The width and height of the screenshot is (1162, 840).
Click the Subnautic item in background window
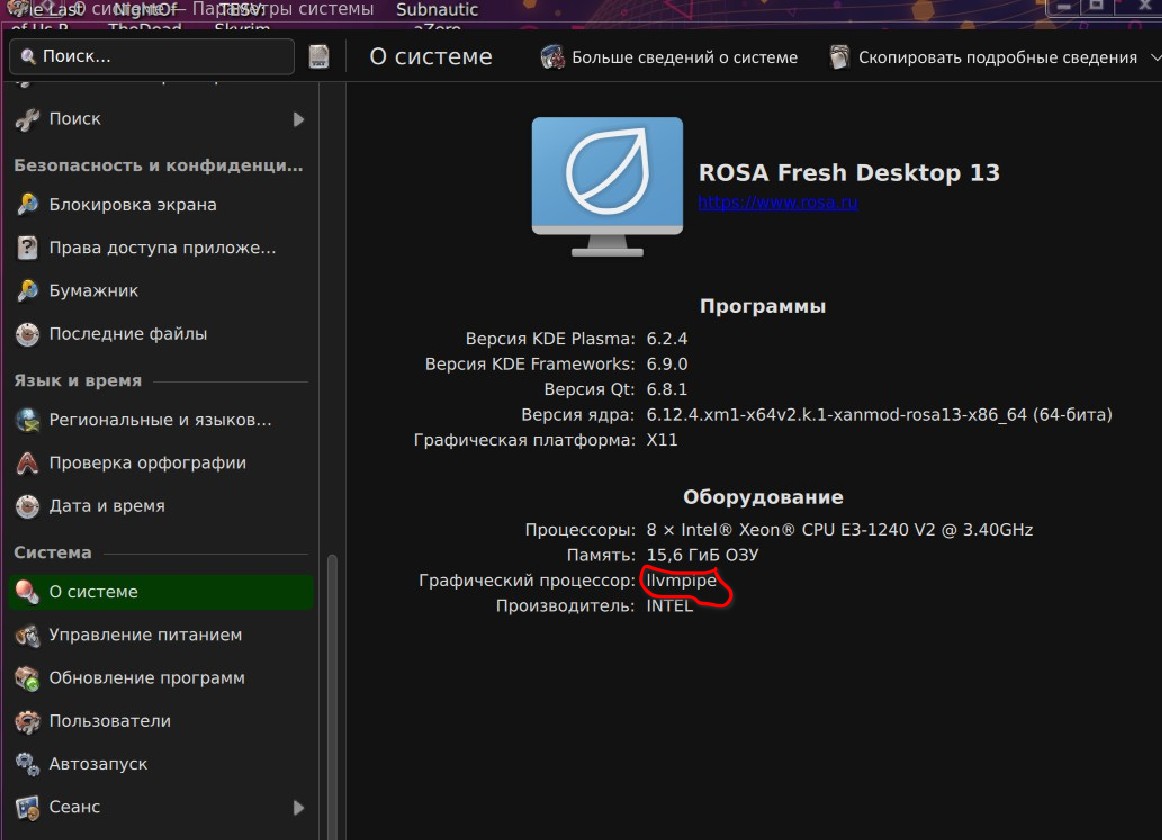pos(437,10)
